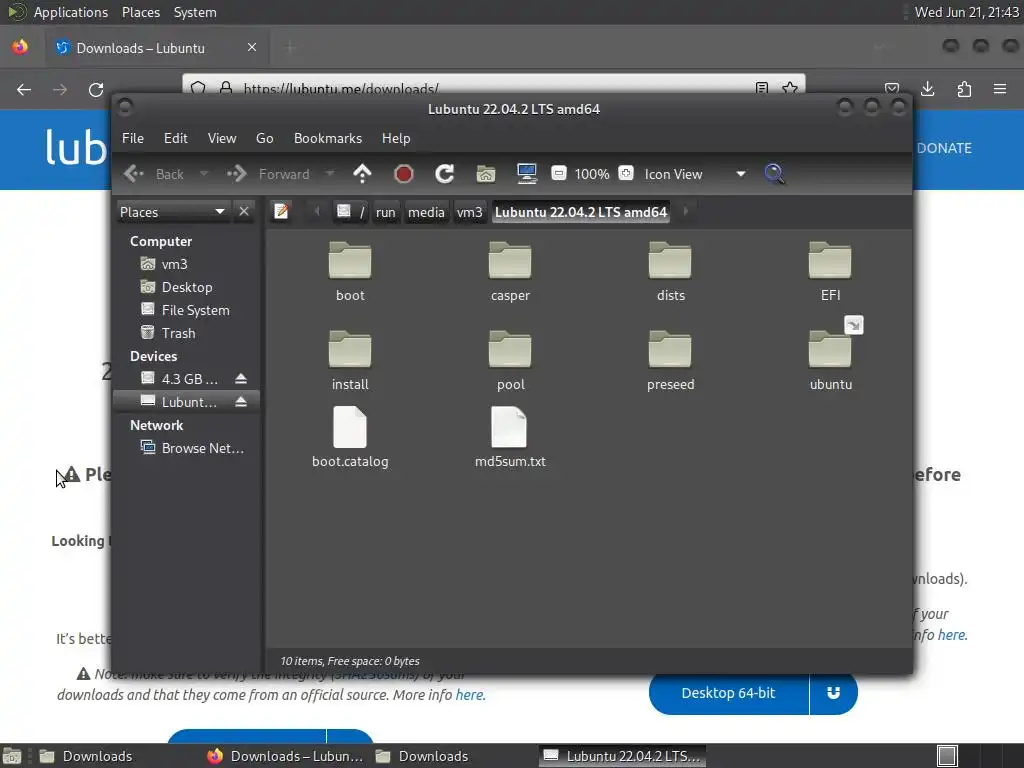Screen dimensions: 1024x768
Task: Open the Places panel menu
Action: point(141,12)
